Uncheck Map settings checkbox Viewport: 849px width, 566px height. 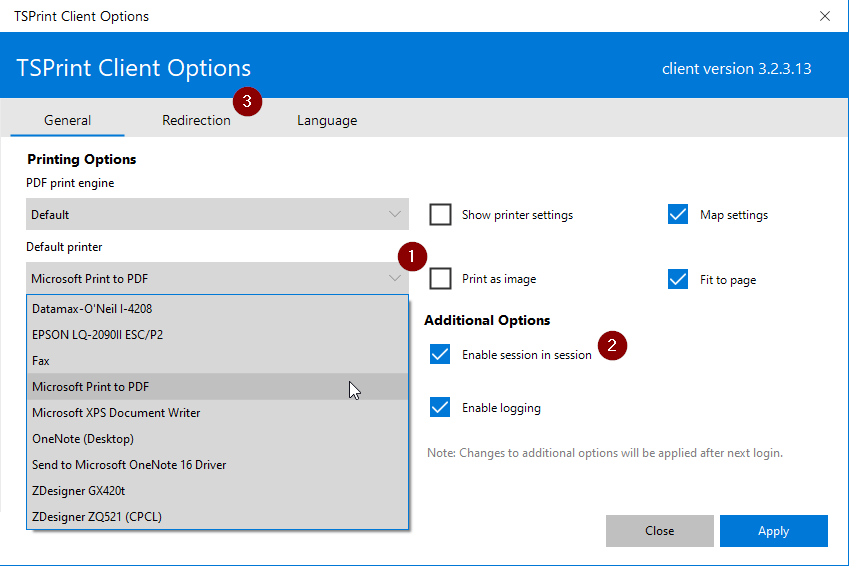678,214
